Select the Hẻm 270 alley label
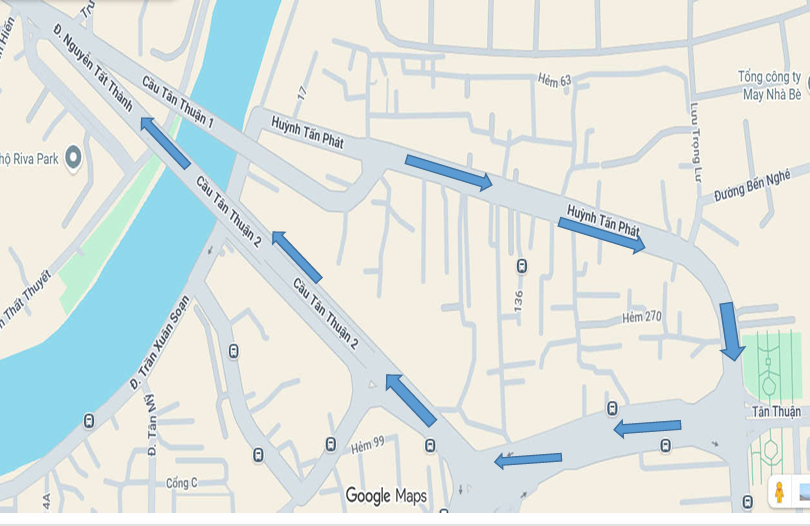This screenshot has height=526, width=810. point(642,317)
